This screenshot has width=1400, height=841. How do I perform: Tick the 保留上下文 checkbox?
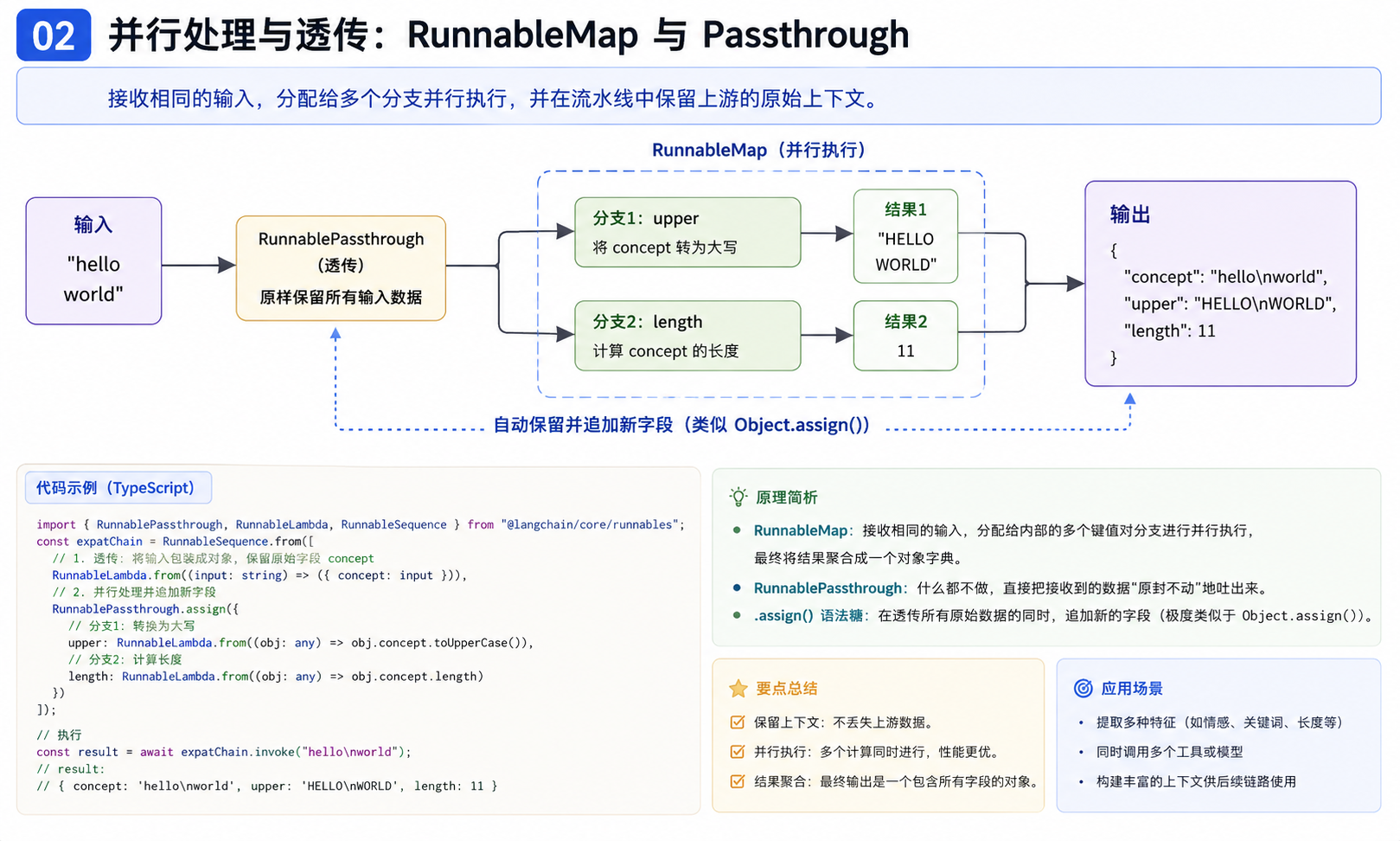737,722
